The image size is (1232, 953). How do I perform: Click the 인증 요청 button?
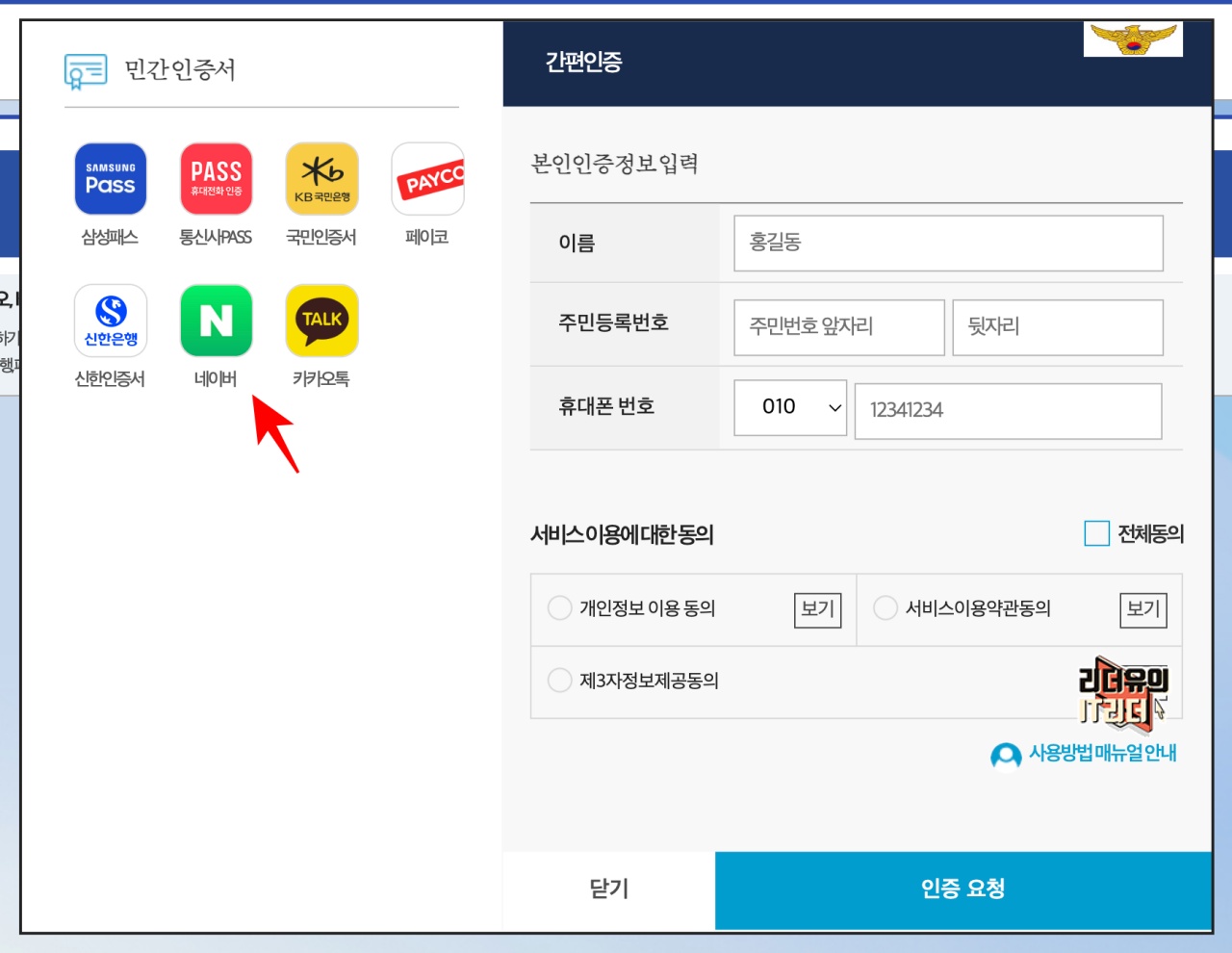coord(962,889)
